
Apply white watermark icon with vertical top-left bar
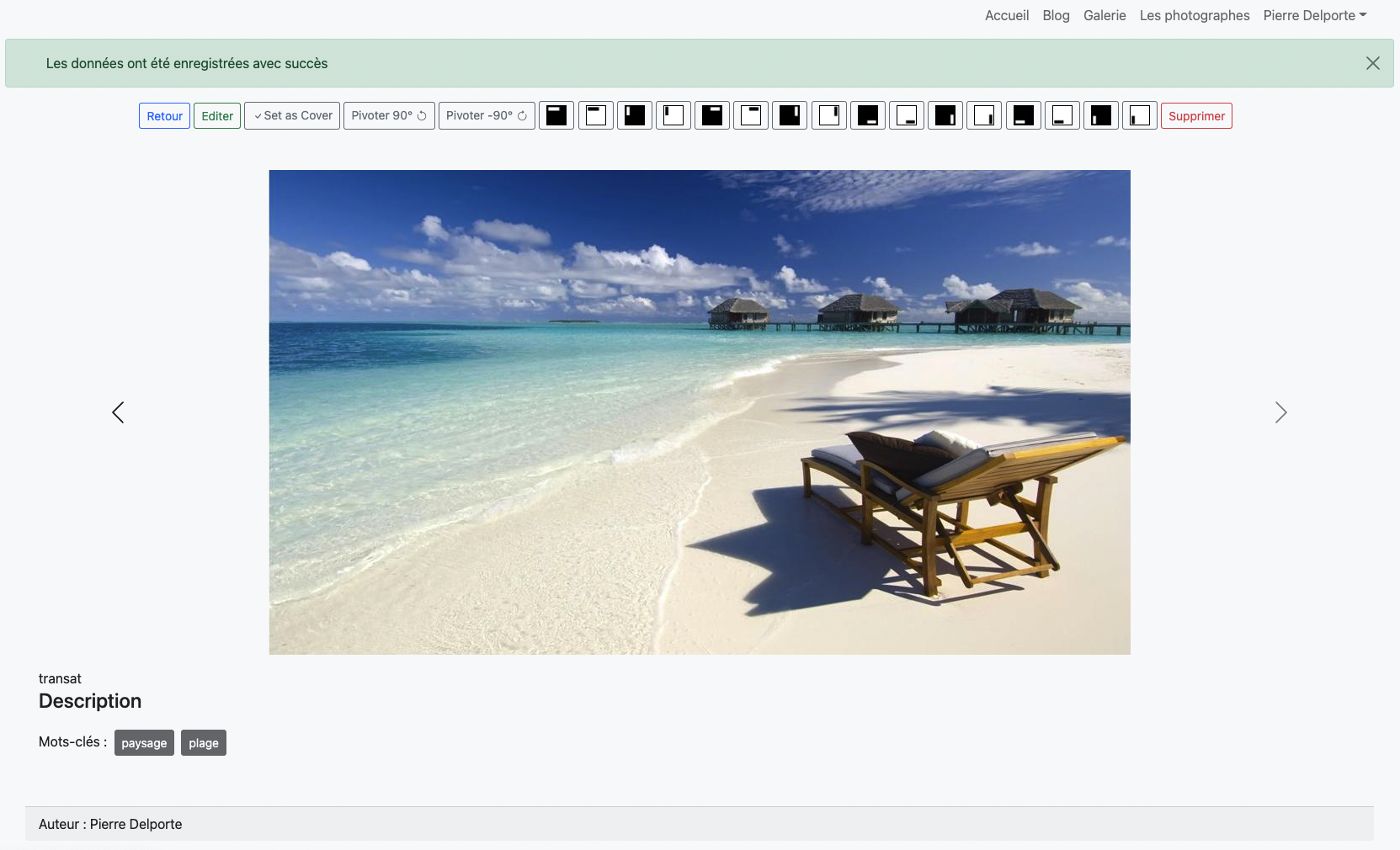tap(673, 115)
